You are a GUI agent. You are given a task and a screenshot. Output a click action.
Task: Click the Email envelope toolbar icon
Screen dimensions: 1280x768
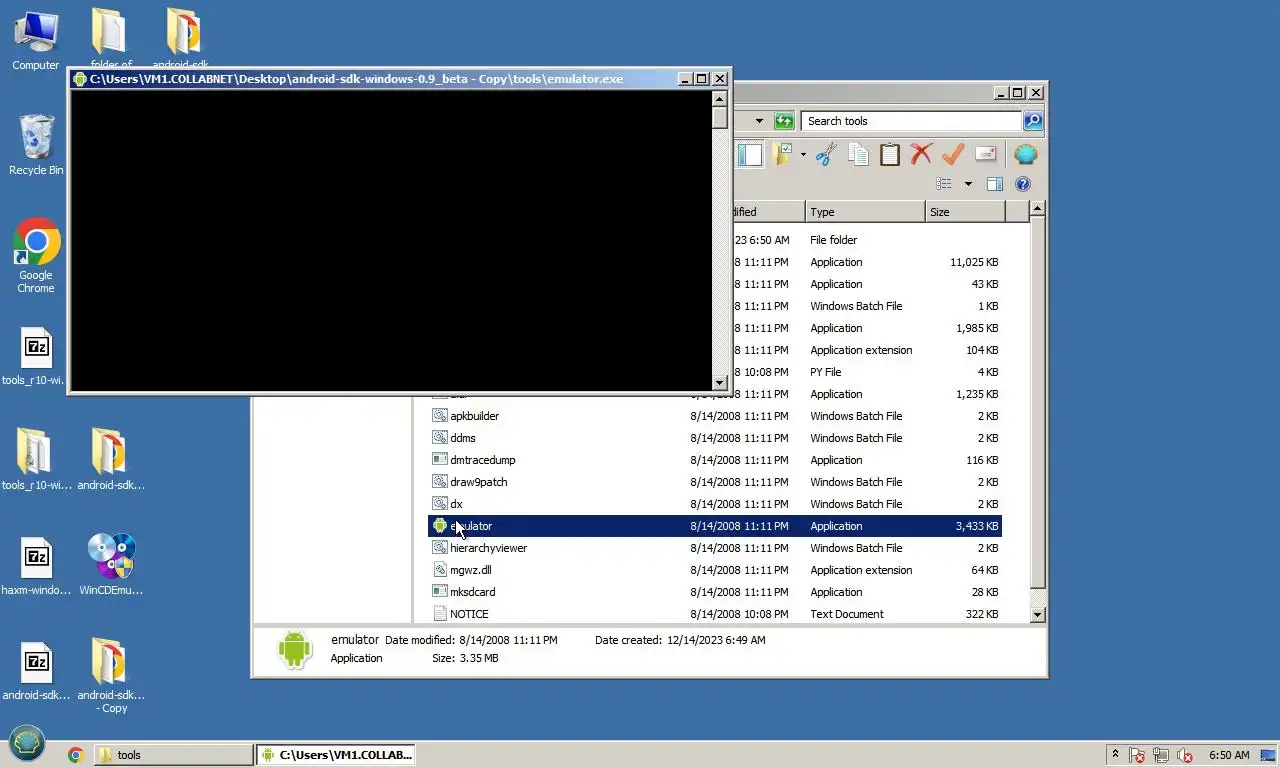pyautogui.click(x=986, y=154)
